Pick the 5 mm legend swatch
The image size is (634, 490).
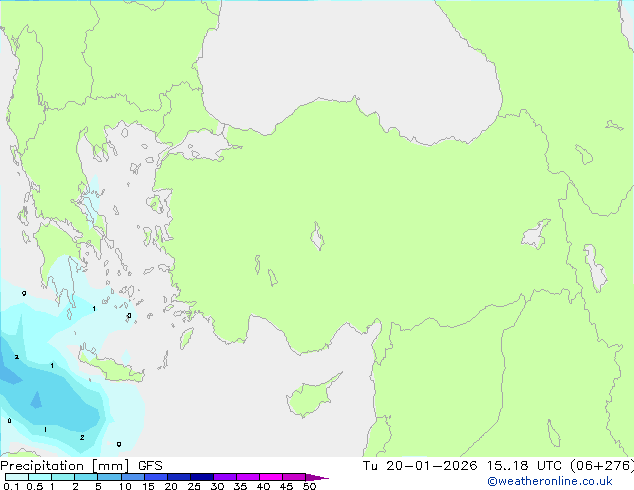click(x=109, y=477)
